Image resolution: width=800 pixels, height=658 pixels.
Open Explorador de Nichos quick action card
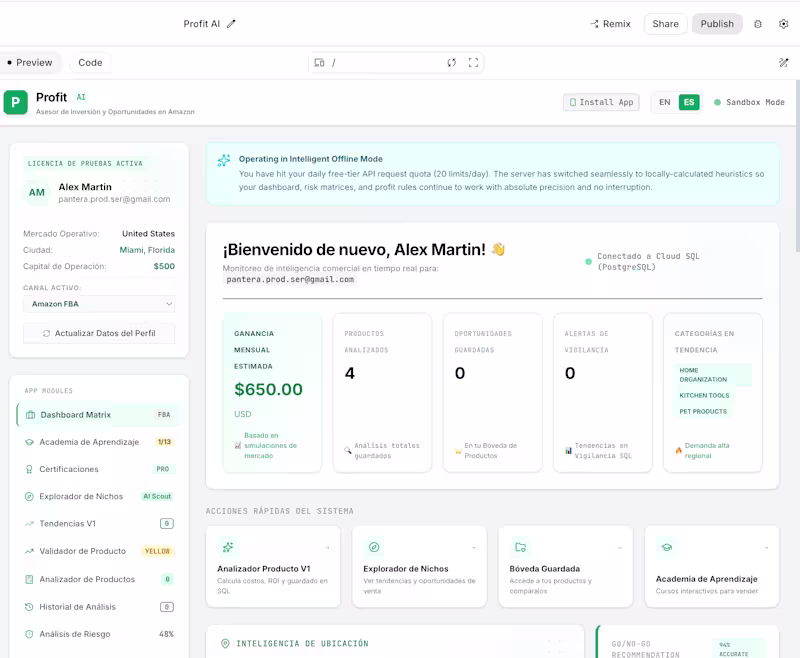point(419,567)
